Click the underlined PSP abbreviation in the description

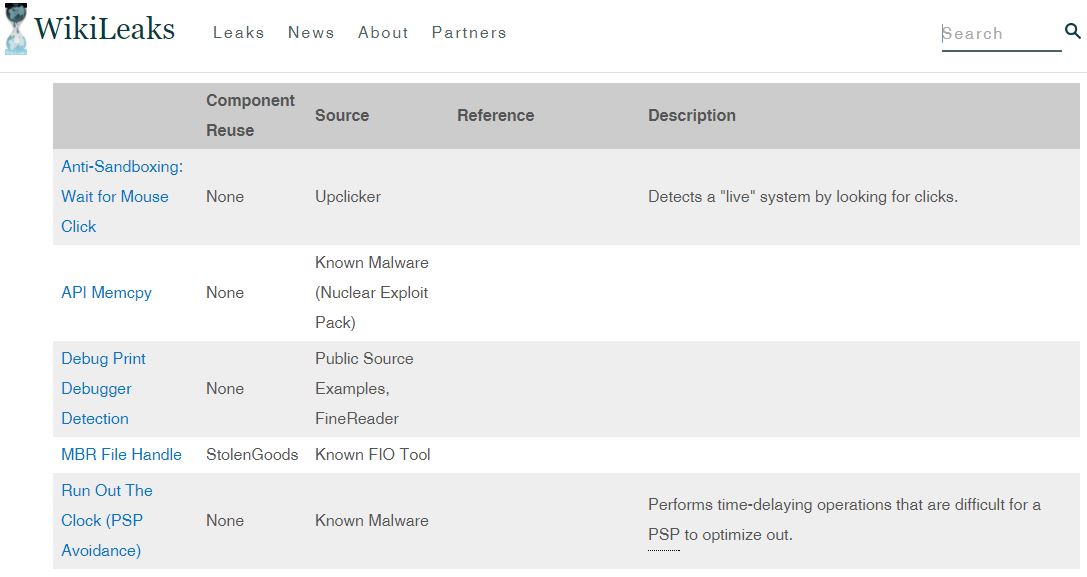(663, 535)
